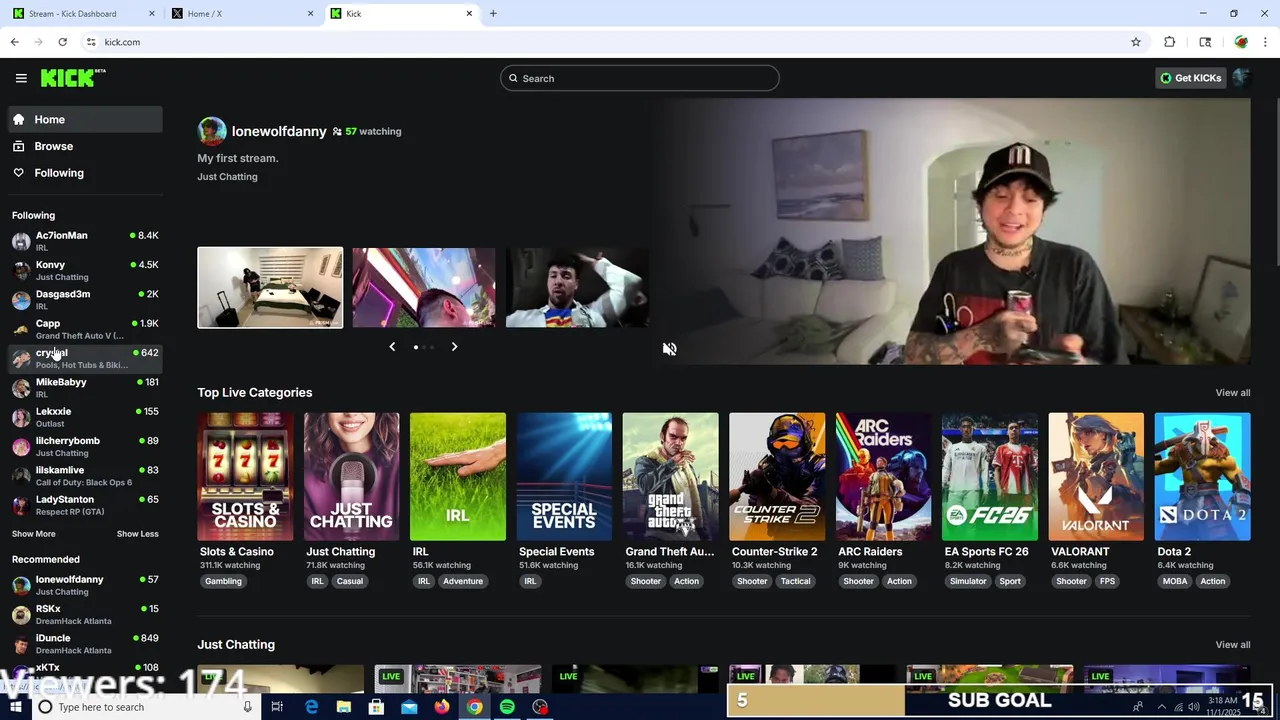Image resolution: width=1280 pixels, height=720 pixels.
Task: Open Dota 2 category card
Action: [x=1202, y=477]
